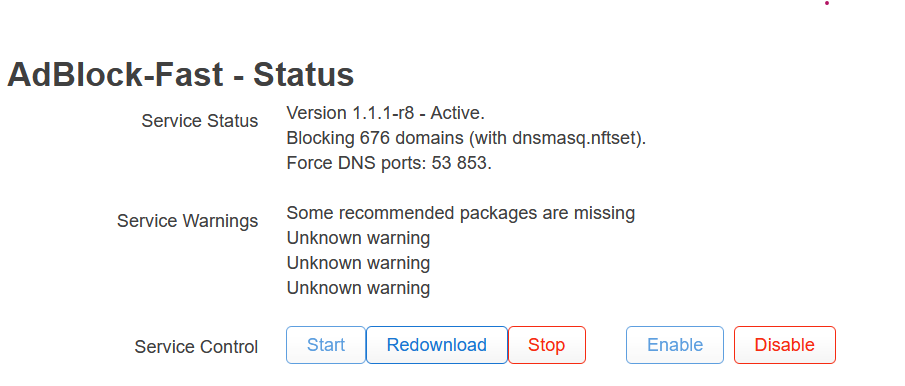Click the Start service button
This screenshot has width=905, height=386.
(326, 345)
